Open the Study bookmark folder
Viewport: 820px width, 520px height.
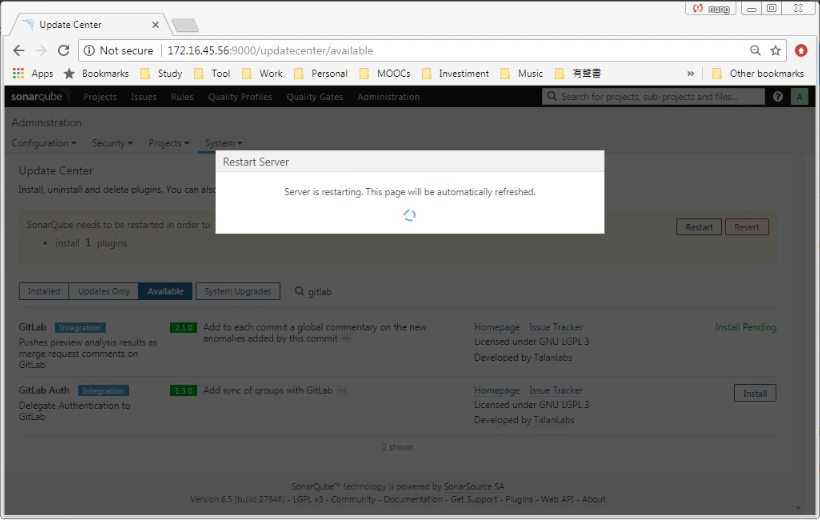tap(161, 74)
